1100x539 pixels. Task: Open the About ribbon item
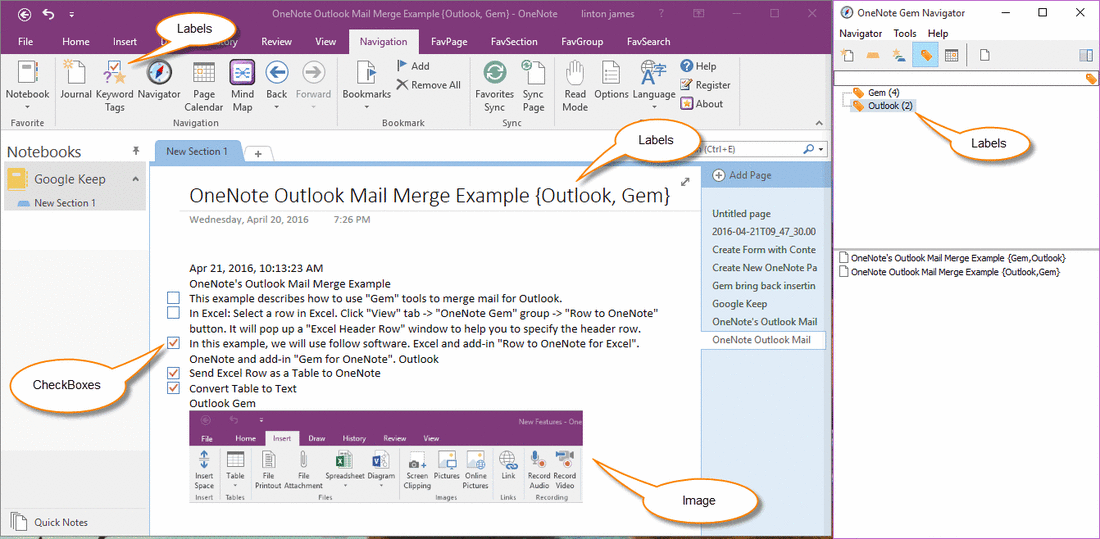pos(701,104)
